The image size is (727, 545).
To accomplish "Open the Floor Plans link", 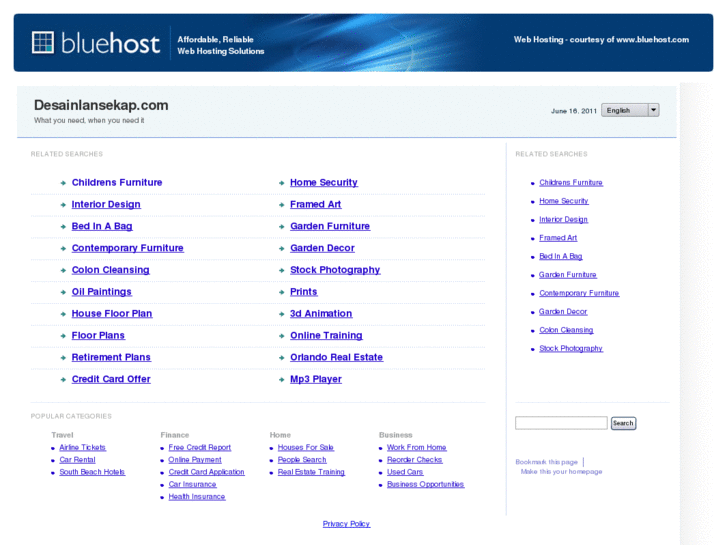I will [98, 335].
